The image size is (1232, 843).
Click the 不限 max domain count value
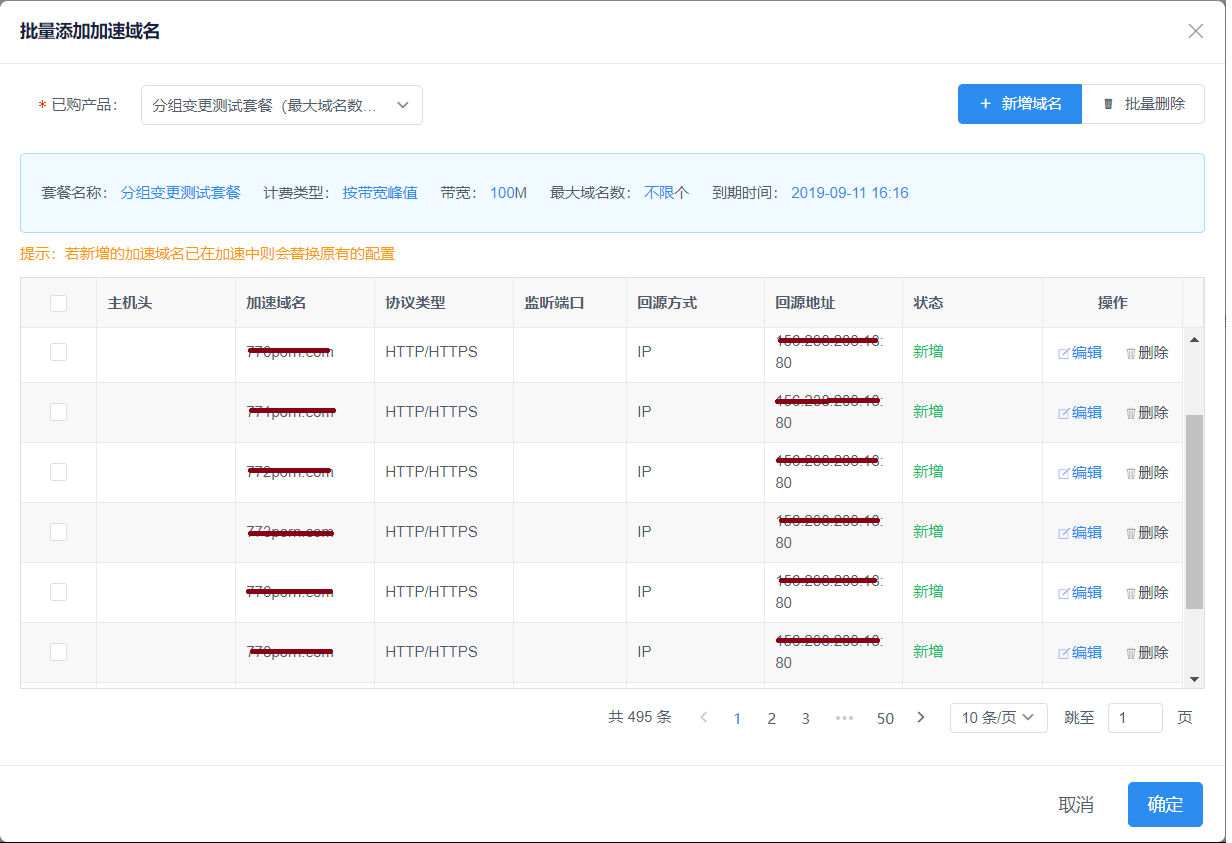click(x=659, y=193)
